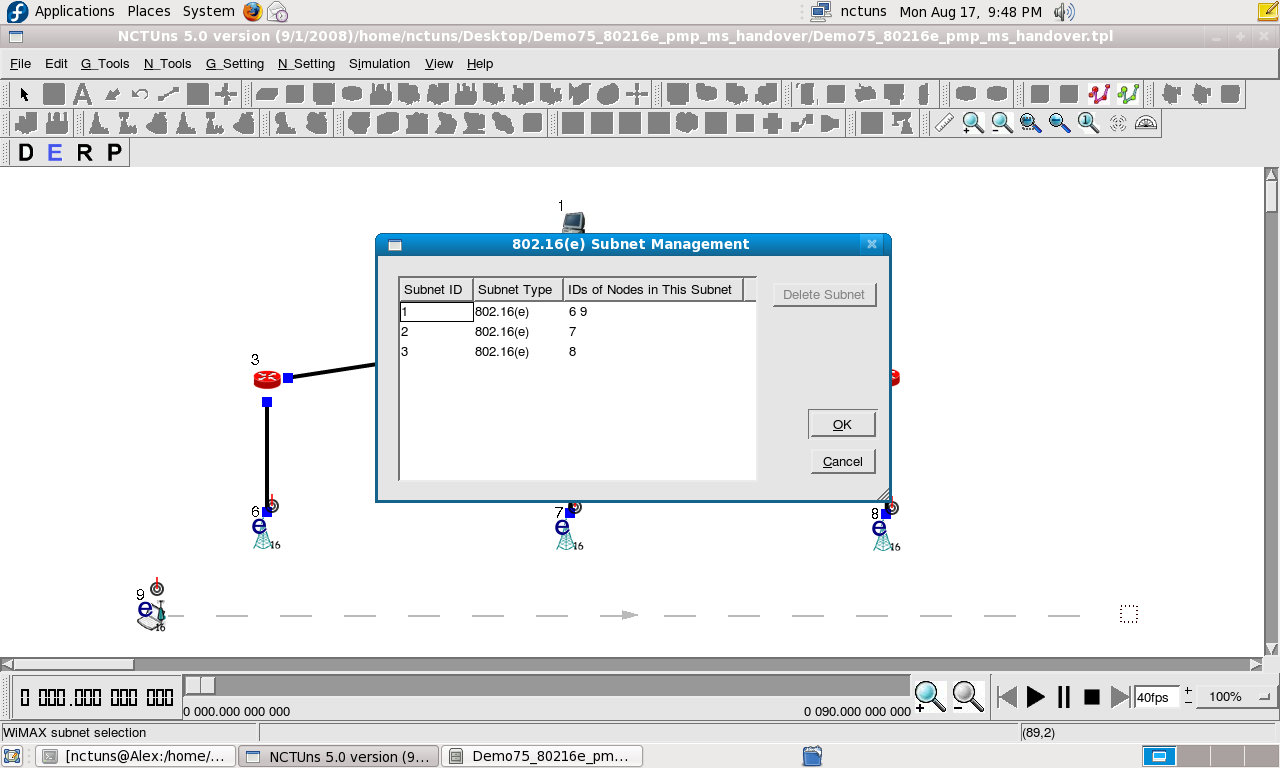This screenshot has width=1280, height=768.
Task: Select subnet row 2 ID cell
Action: (x=436, y=331)
